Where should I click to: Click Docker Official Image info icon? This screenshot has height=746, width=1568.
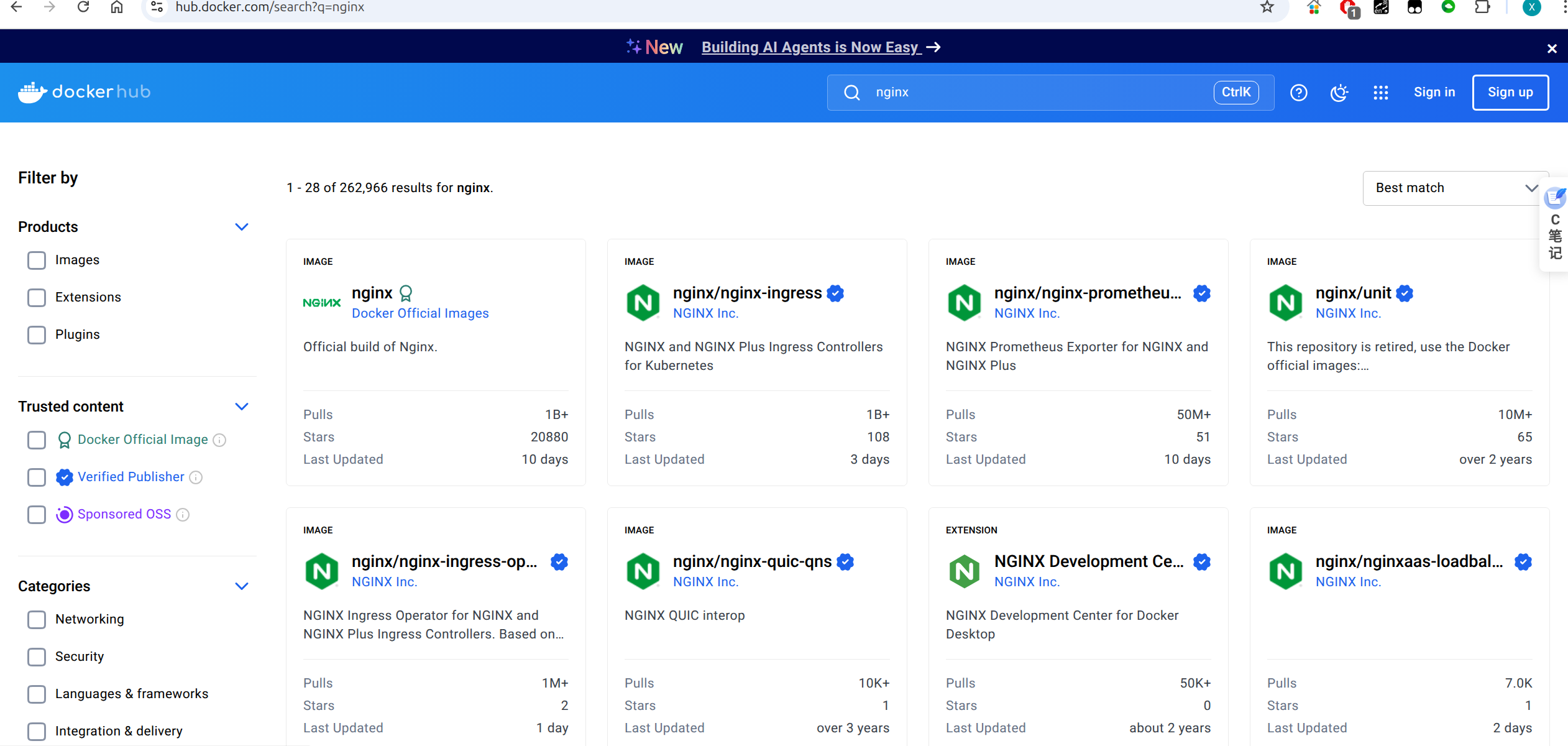pyautogui.click(x=219, y=440)
